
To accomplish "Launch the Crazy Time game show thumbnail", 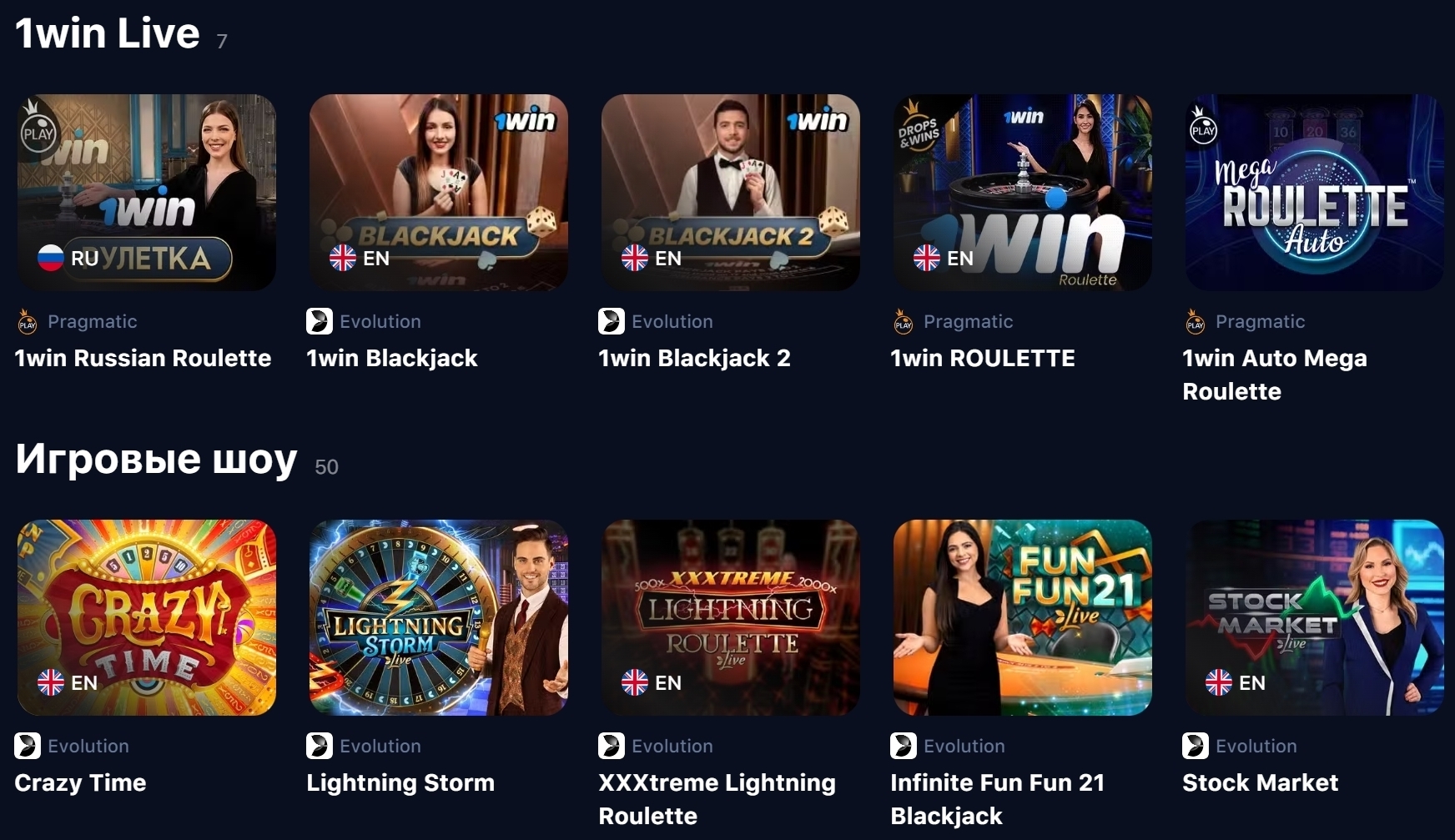I will pyautogui.click(x=147, y=617).
